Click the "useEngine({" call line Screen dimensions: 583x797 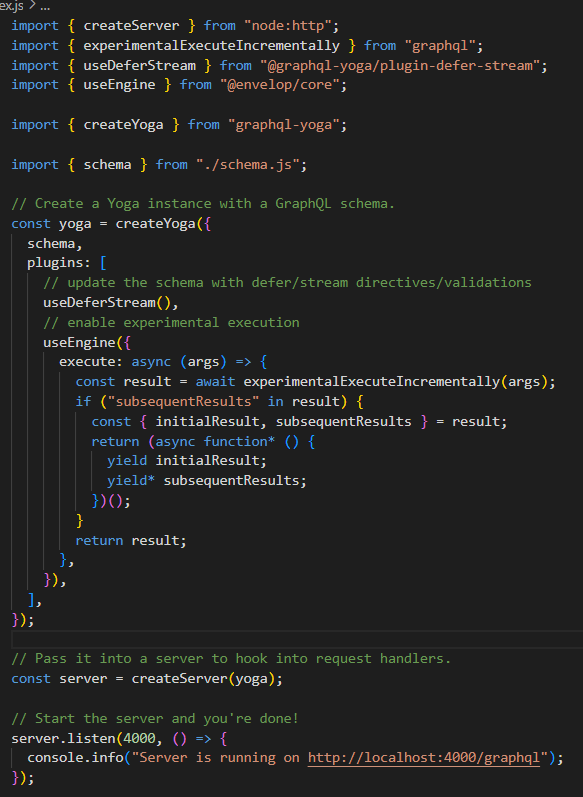[87, 343]
